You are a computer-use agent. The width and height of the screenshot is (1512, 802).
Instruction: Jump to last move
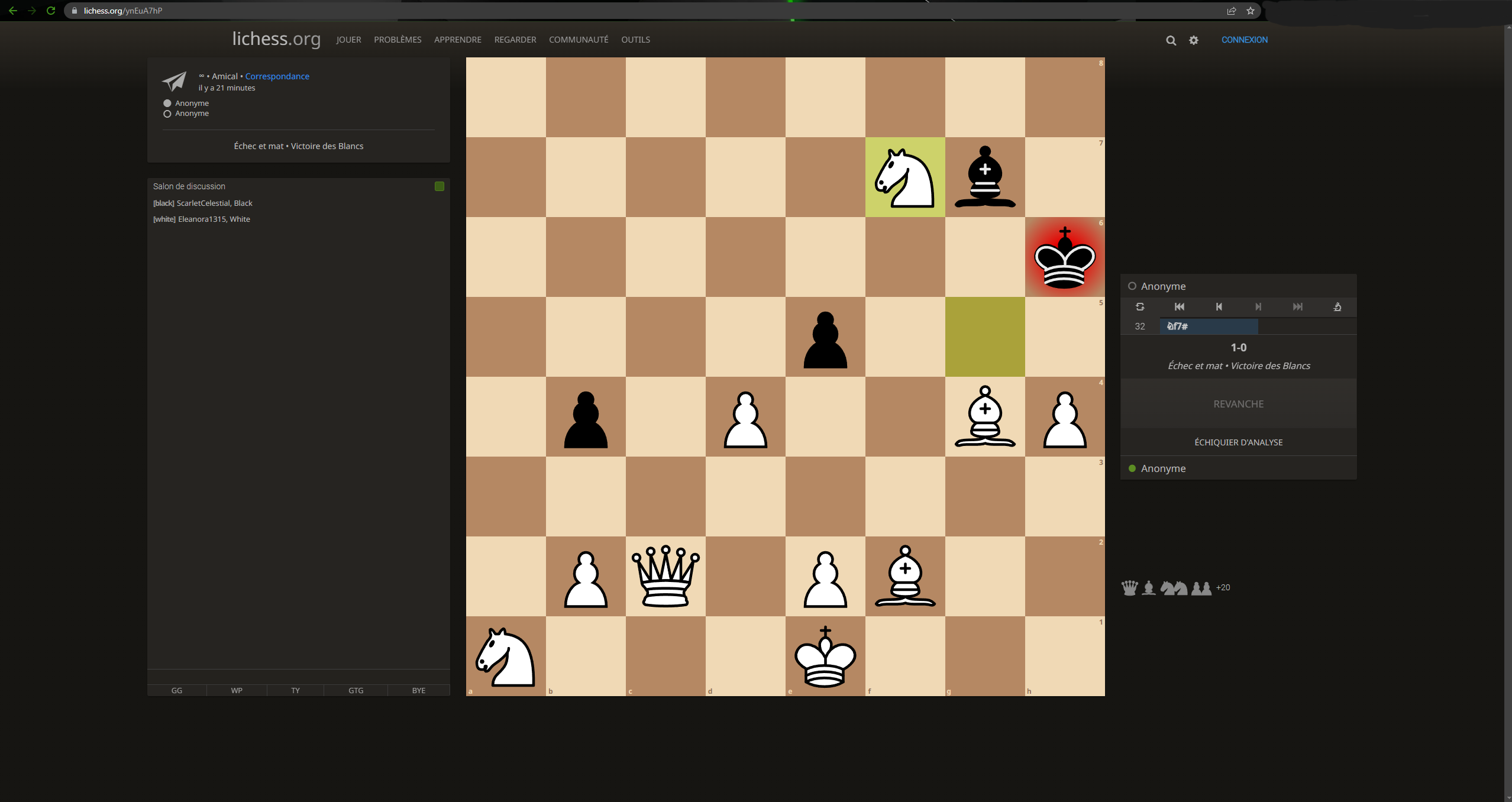click(1297, 306)
